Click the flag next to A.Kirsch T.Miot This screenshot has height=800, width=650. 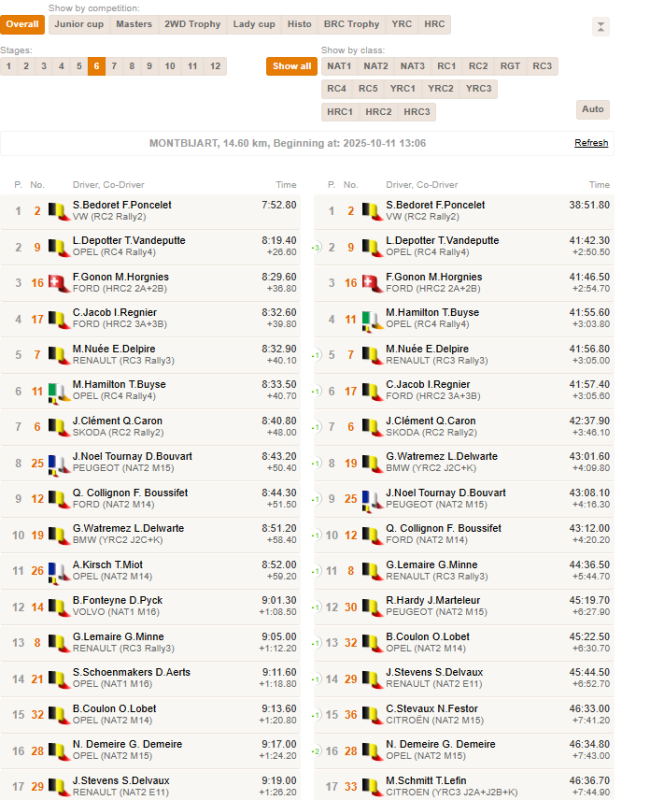pos(58,571)
